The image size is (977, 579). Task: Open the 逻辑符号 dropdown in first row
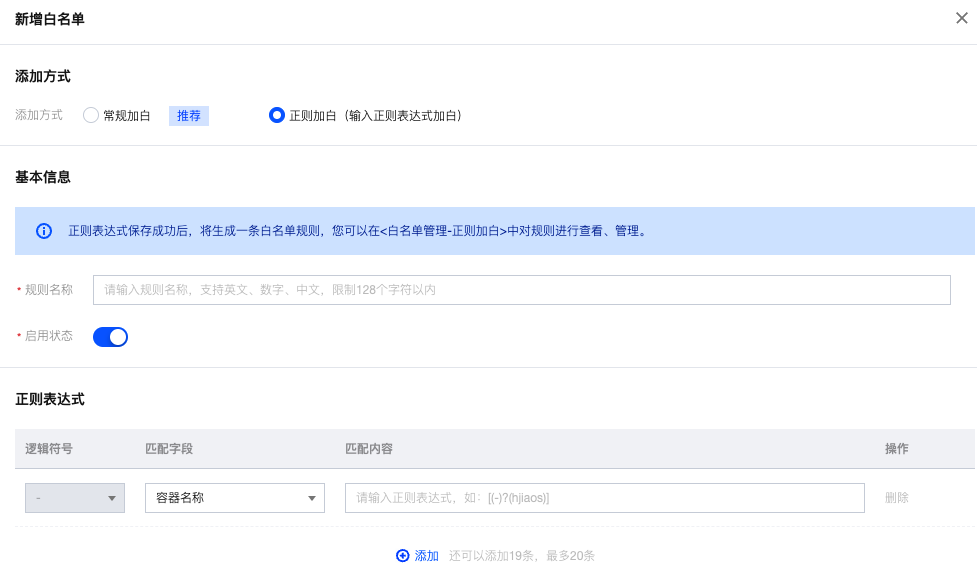point(74,498)
